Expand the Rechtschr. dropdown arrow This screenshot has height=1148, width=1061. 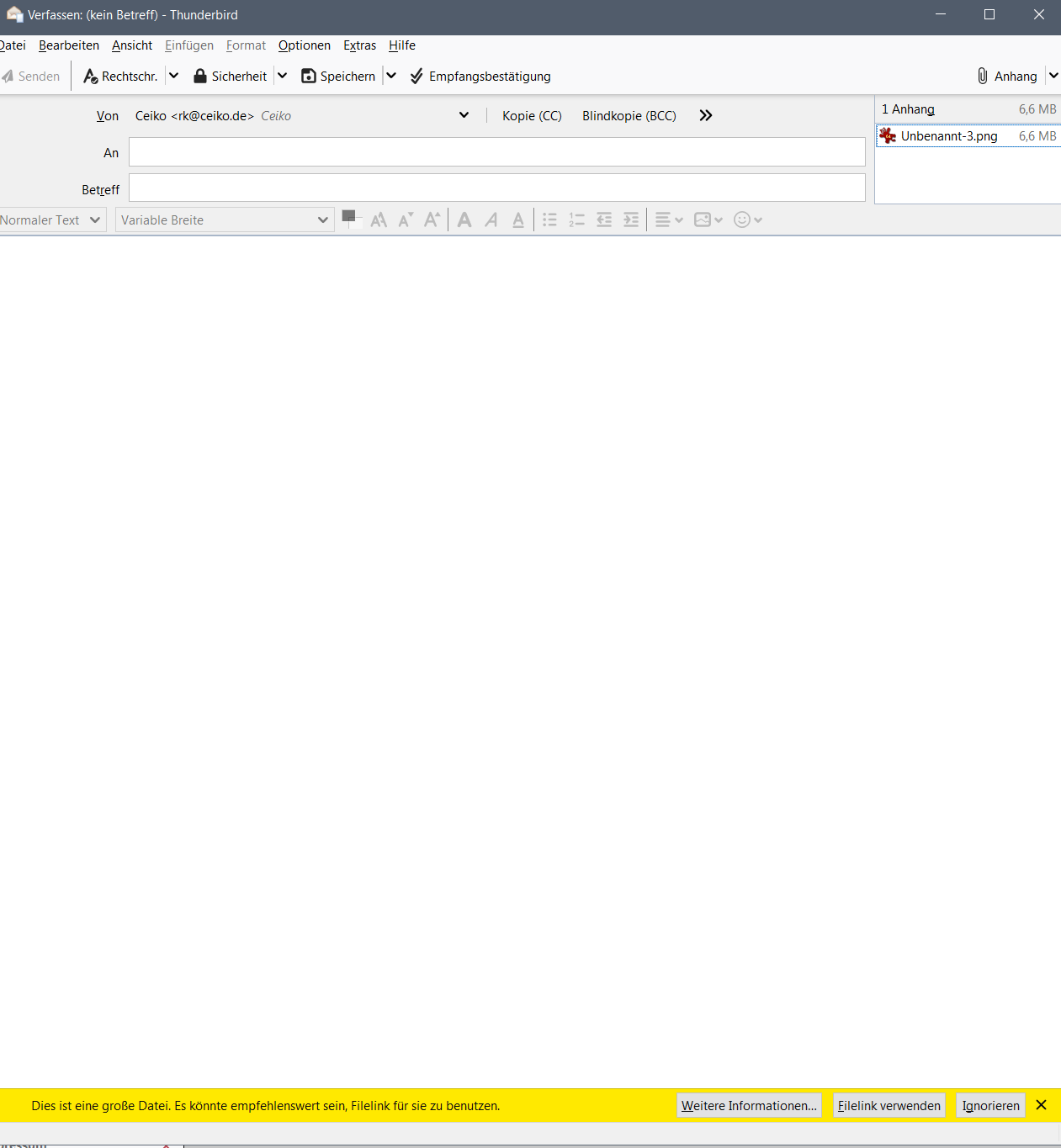click(x=174, y=77)
